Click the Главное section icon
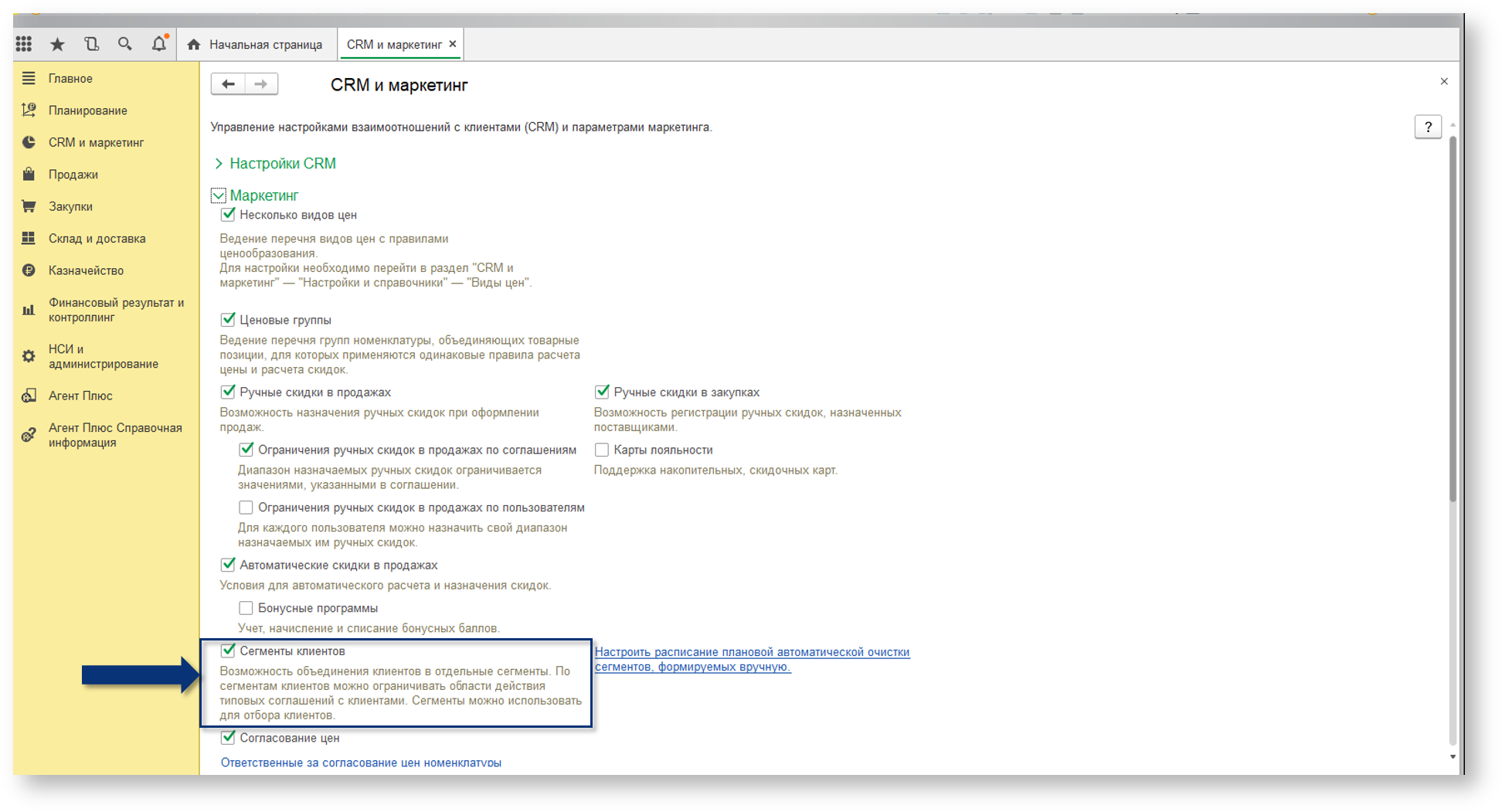This screenshot has width=1502, height=812. pyautogui.click(x=29, y=78)
